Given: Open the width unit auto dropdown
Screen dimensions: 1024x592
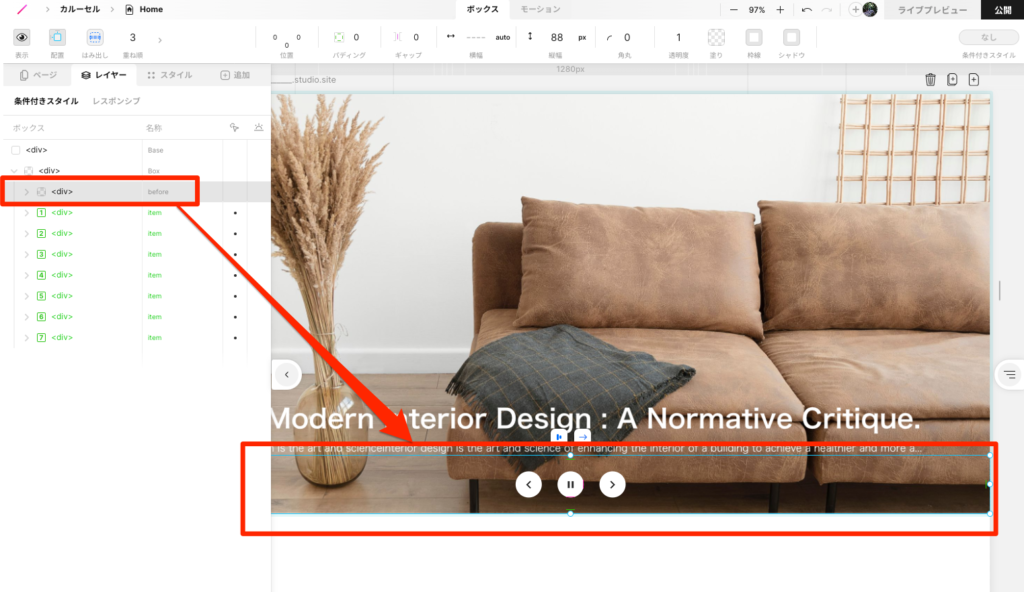Looking at the screenshot, I should pyautogui.click(x=502, y=37).
